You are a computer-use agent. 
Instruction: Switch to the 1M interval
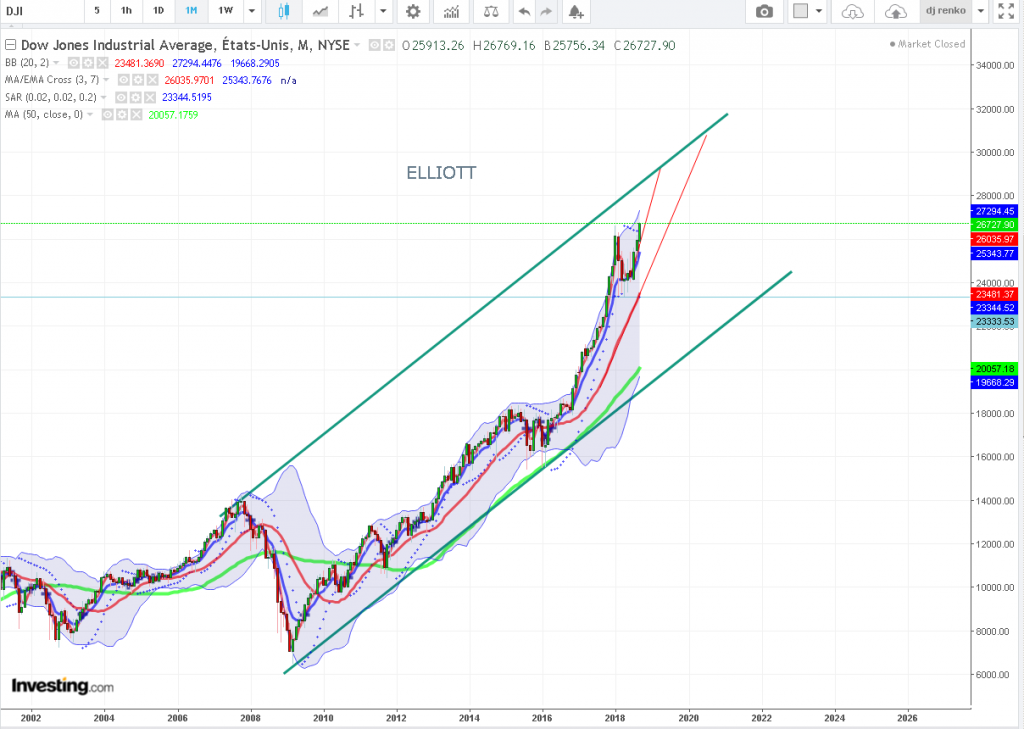pos(191,10)
